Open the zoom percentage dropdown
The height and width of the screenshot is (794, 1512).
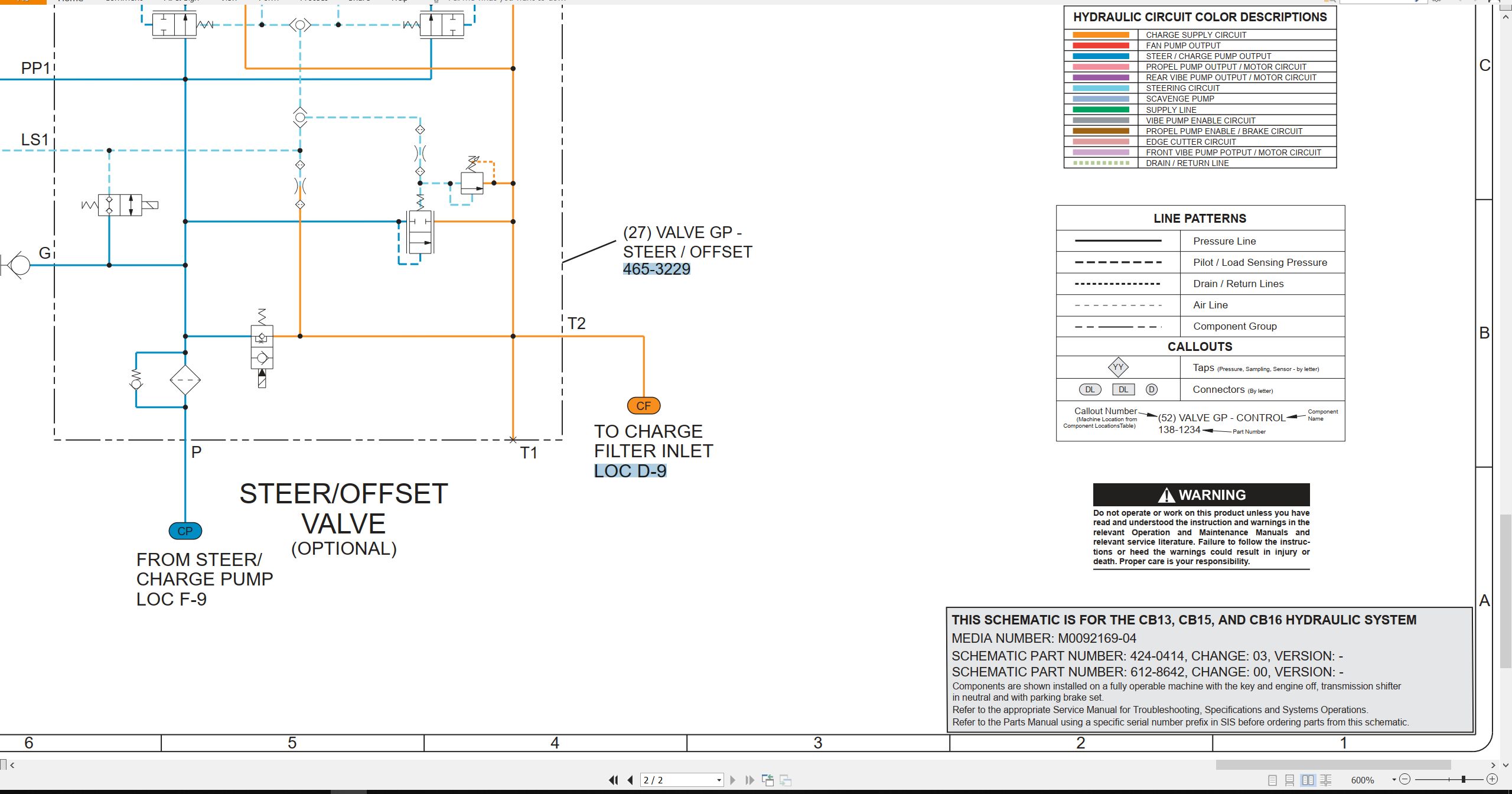pos(1394,780)
